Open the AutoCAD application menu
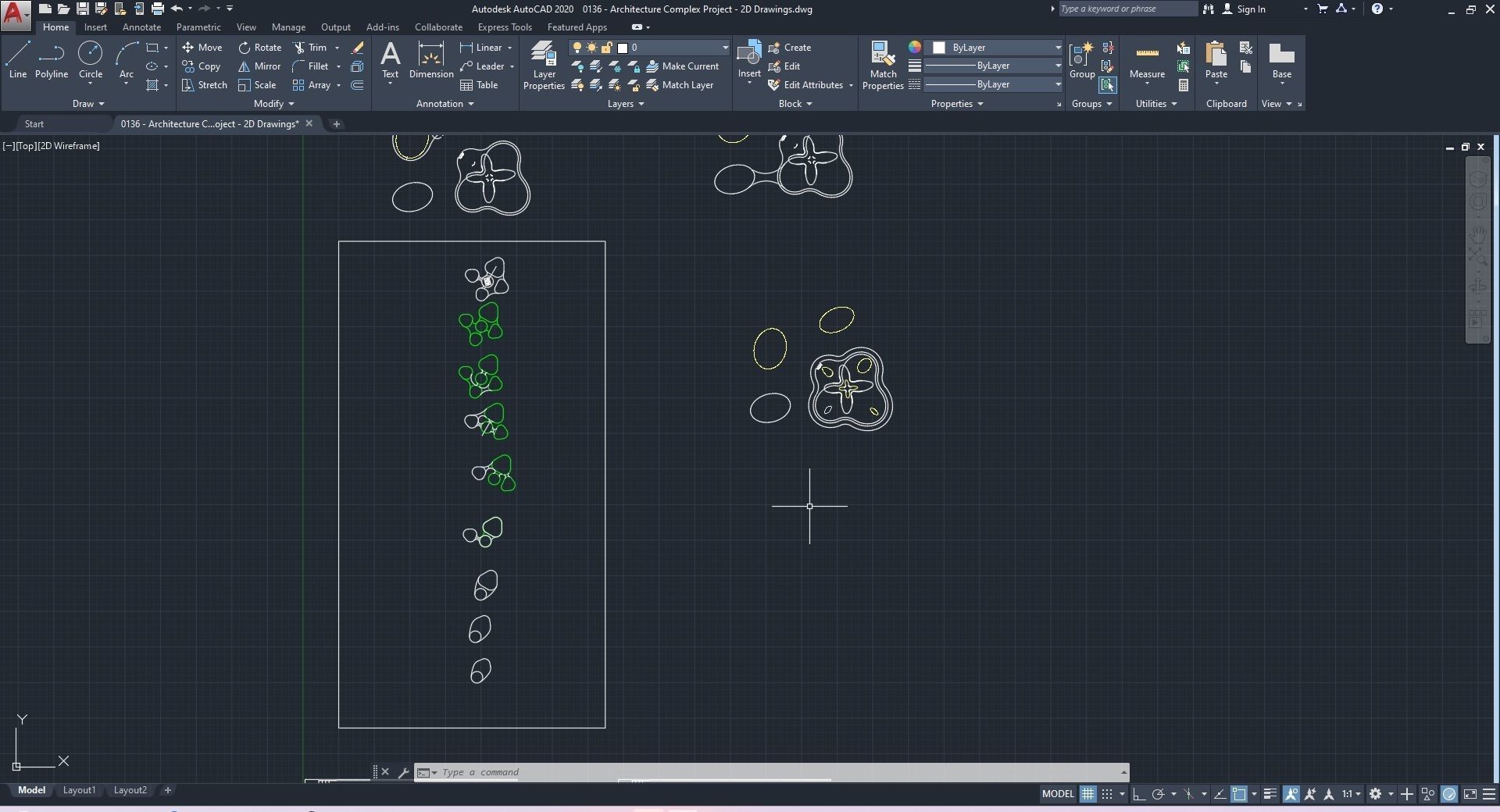This screenshot has height=812, width=1500. (x=15, y=15)
